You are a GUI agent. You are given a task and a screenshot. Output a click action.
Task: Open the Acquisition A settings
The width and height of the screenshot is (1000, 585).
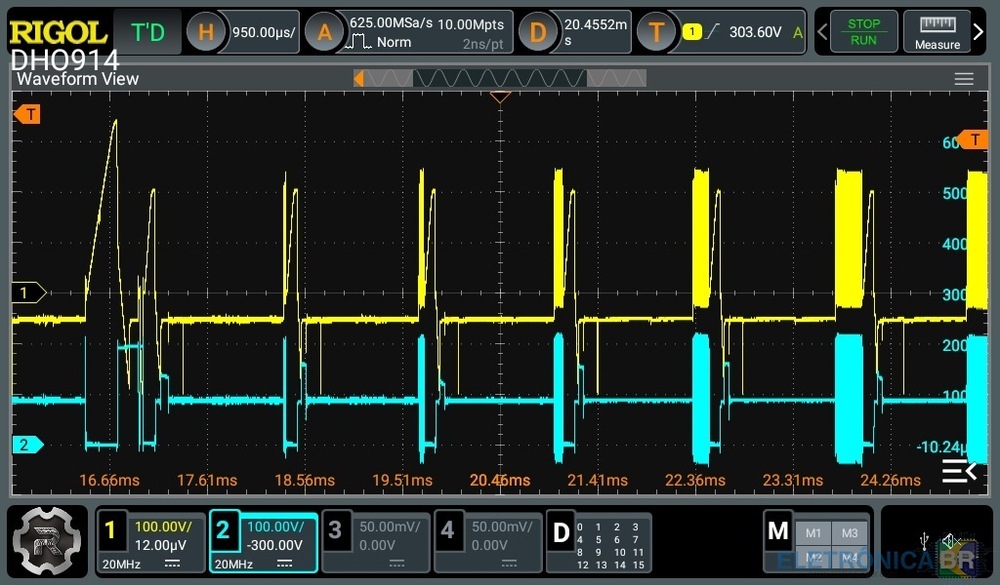[x=324, y=31]
